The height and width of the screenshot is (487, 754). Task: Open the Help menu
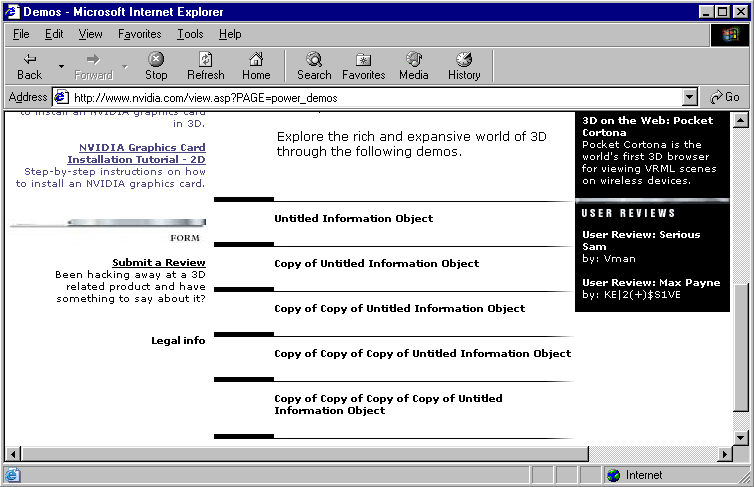pyautogui.click(x=230, y=34)
